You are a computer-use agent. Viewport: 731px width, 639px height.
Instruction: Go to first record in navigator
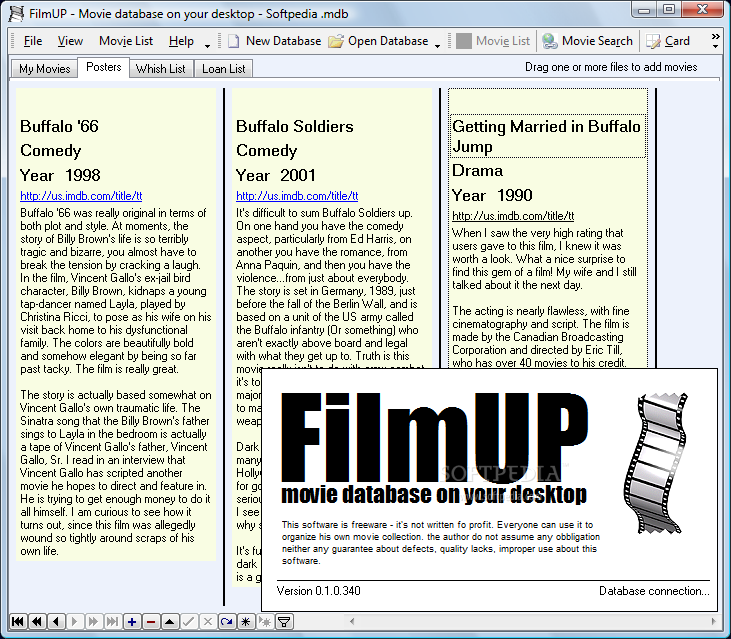[x=18, y=621]
